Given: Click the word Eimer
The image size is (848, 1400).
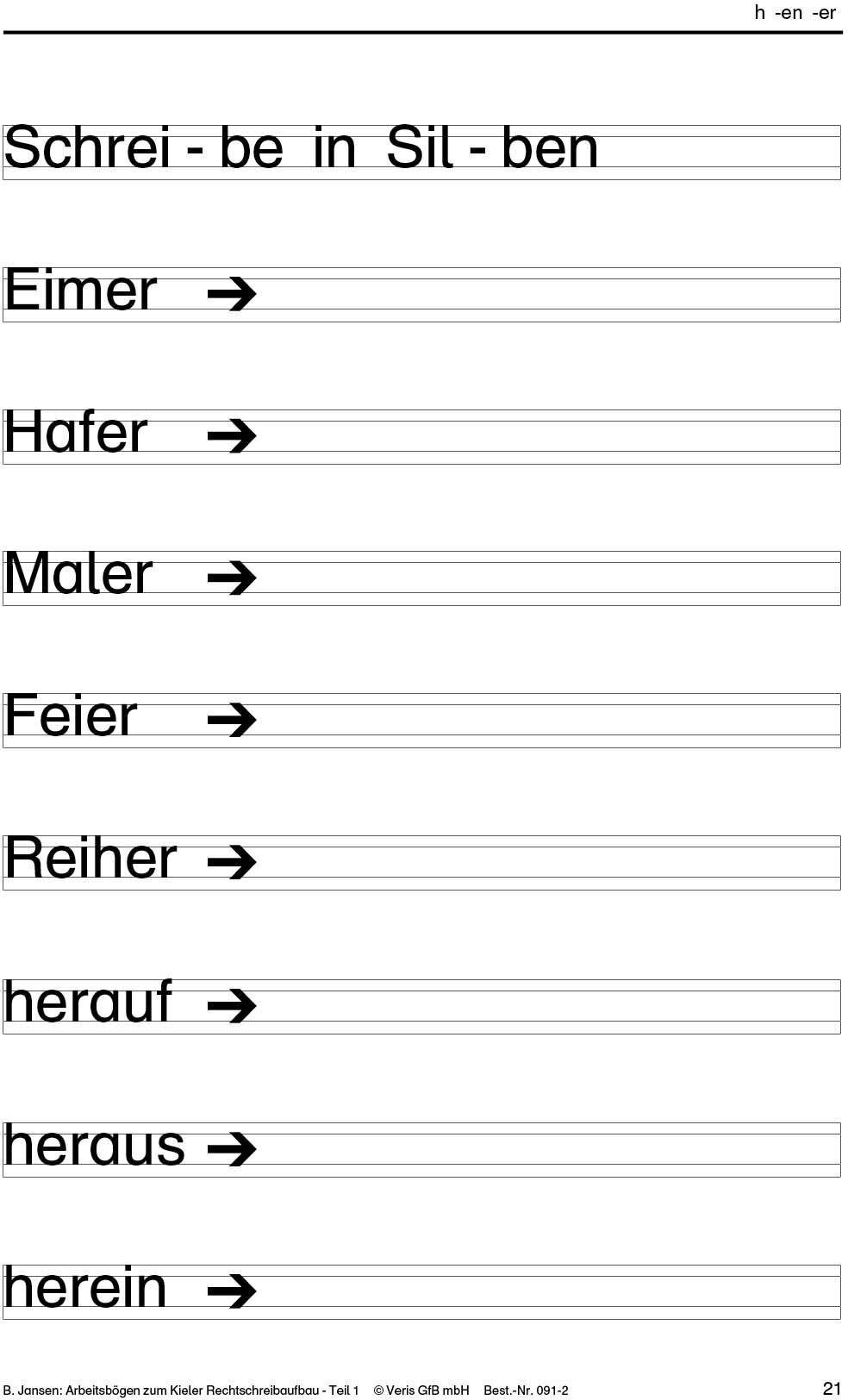Looking at the screenshot, I should pyautogui.click(x=81, y=290).
